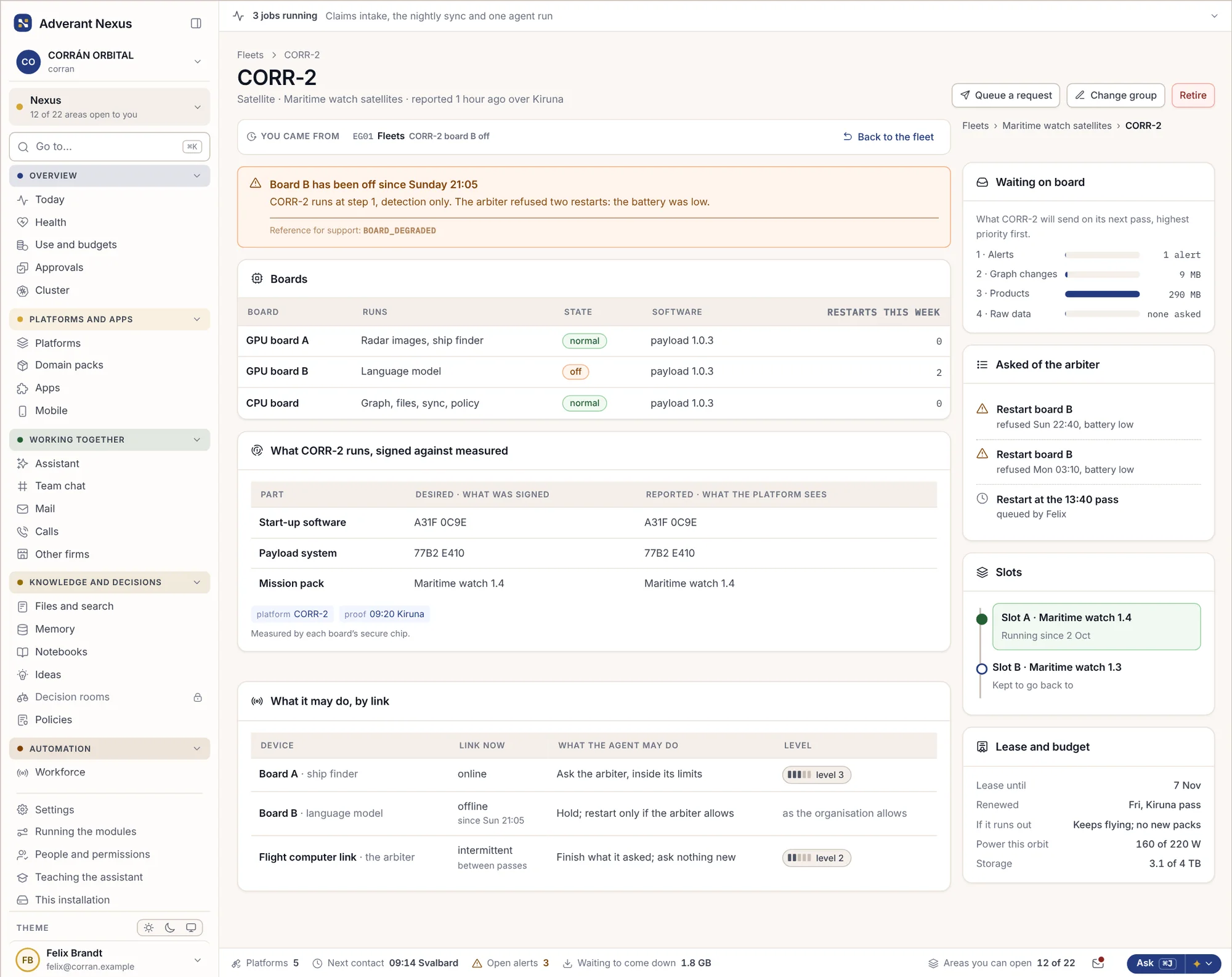Click the Retire button

click(1193, 95)
